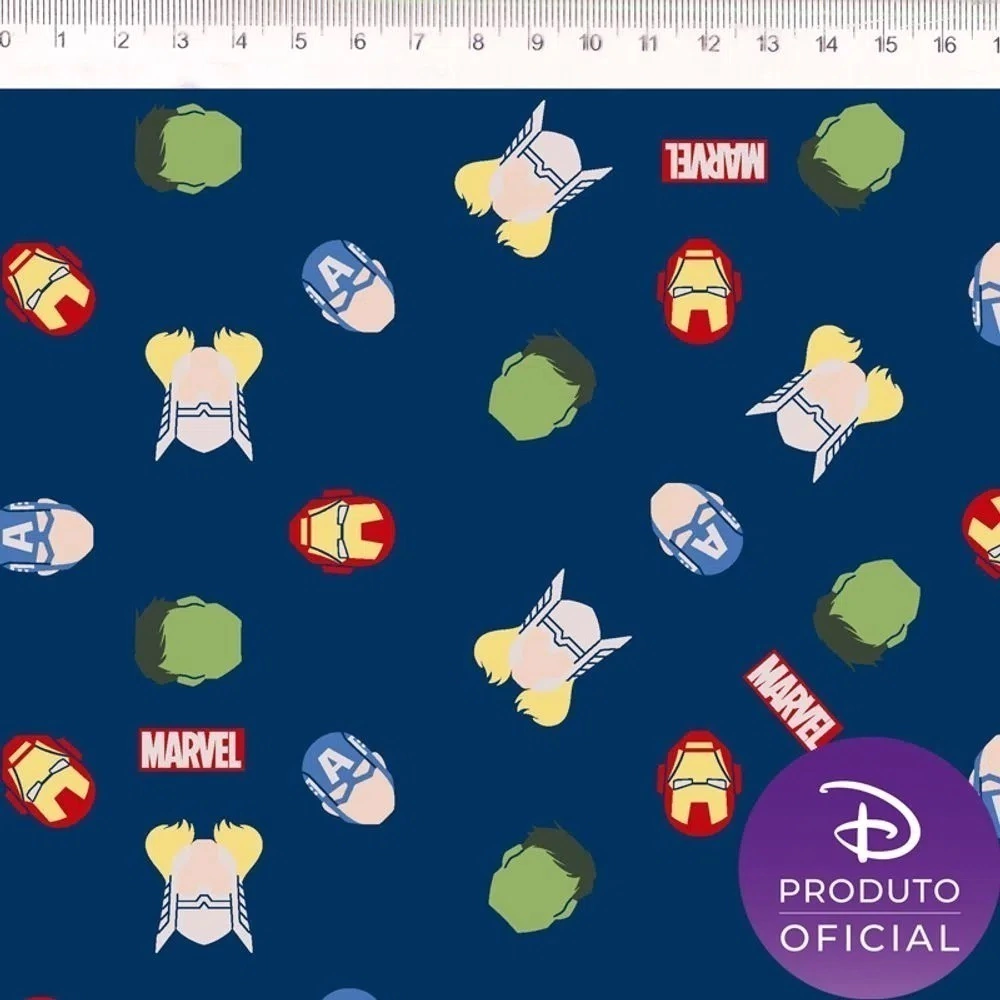The width and height of the screenshot is (1000, 1000).
Task: Click the word OFICIAL in the badge
Action: 869,938
